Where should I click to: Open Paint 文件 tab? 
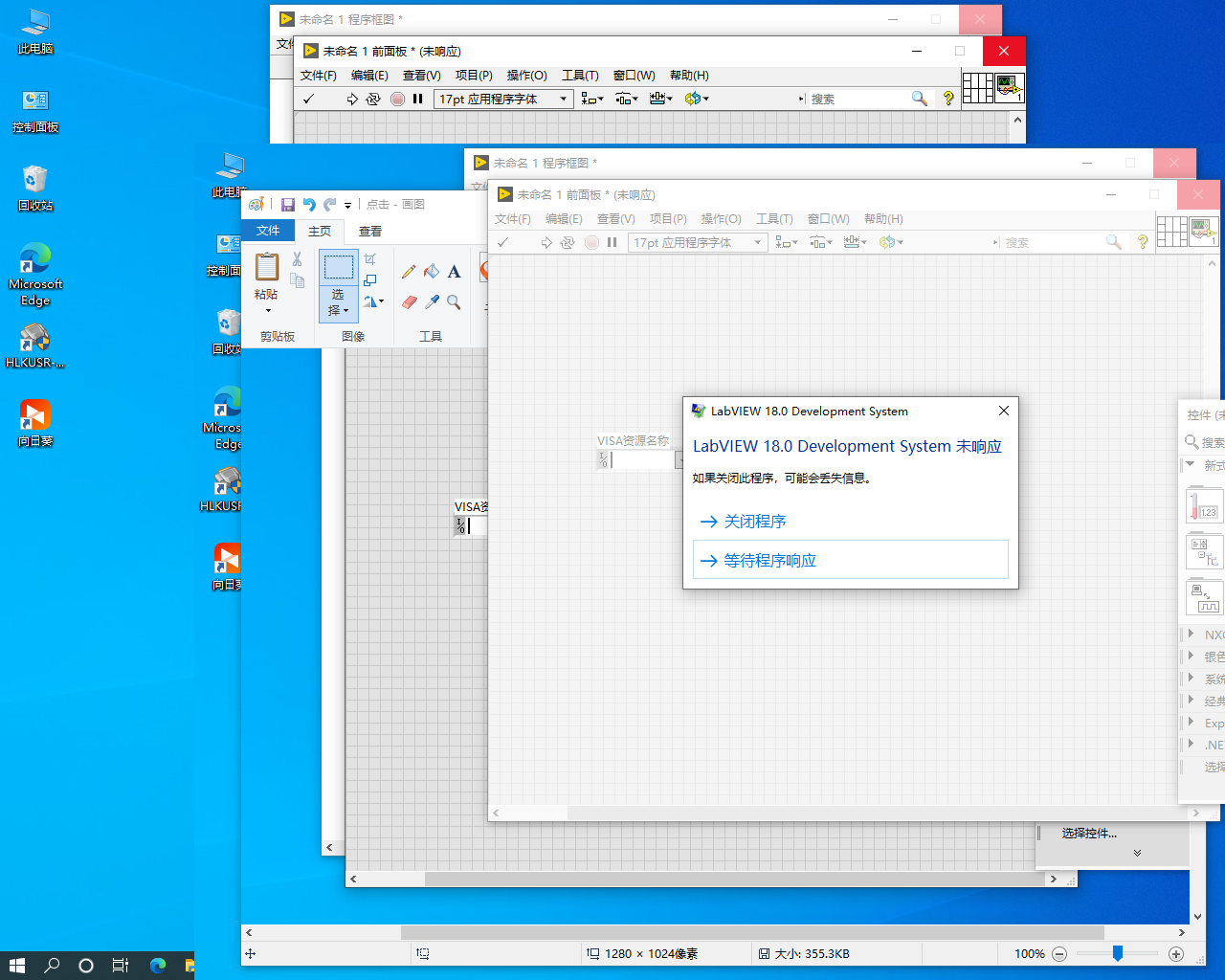(x=268, y=231)
